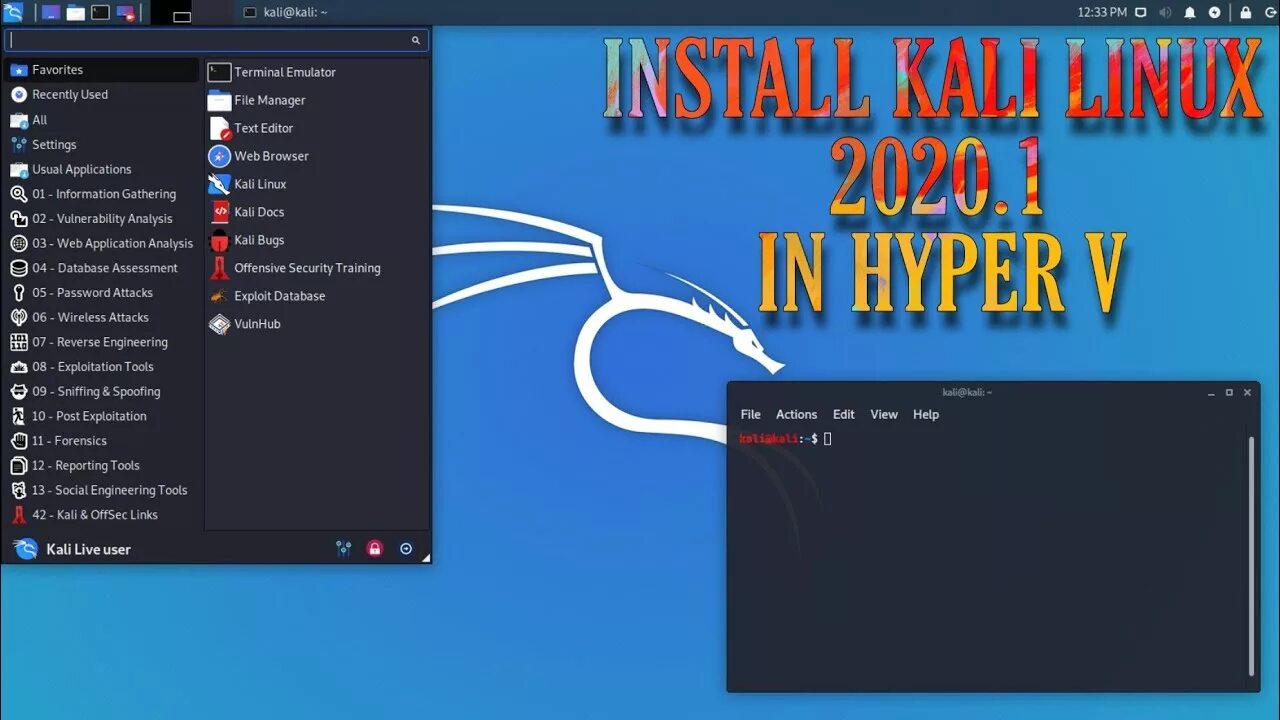Open the Offensive Security Training favorite

point(317,268)
